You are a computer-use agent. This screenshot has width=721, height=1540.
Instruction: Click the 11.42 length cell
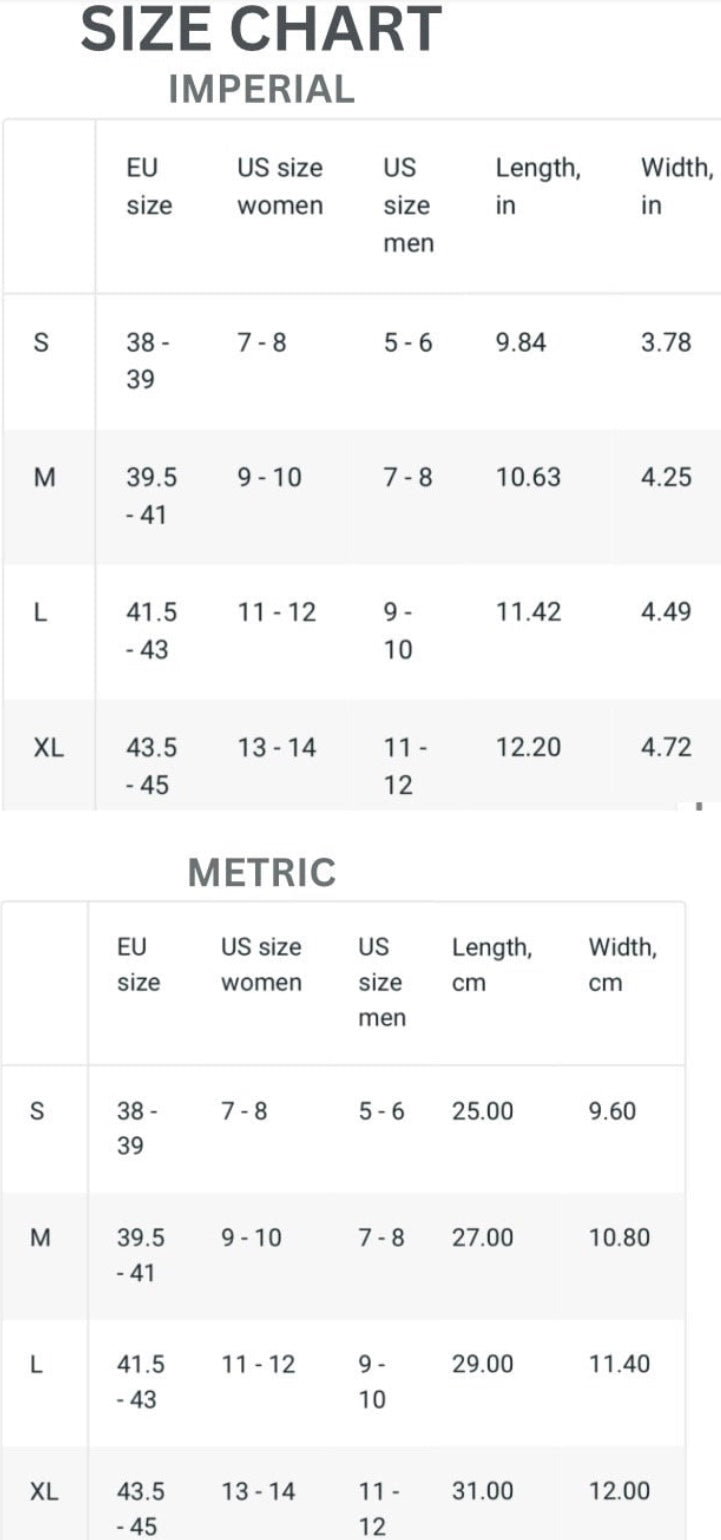[528, 612]
